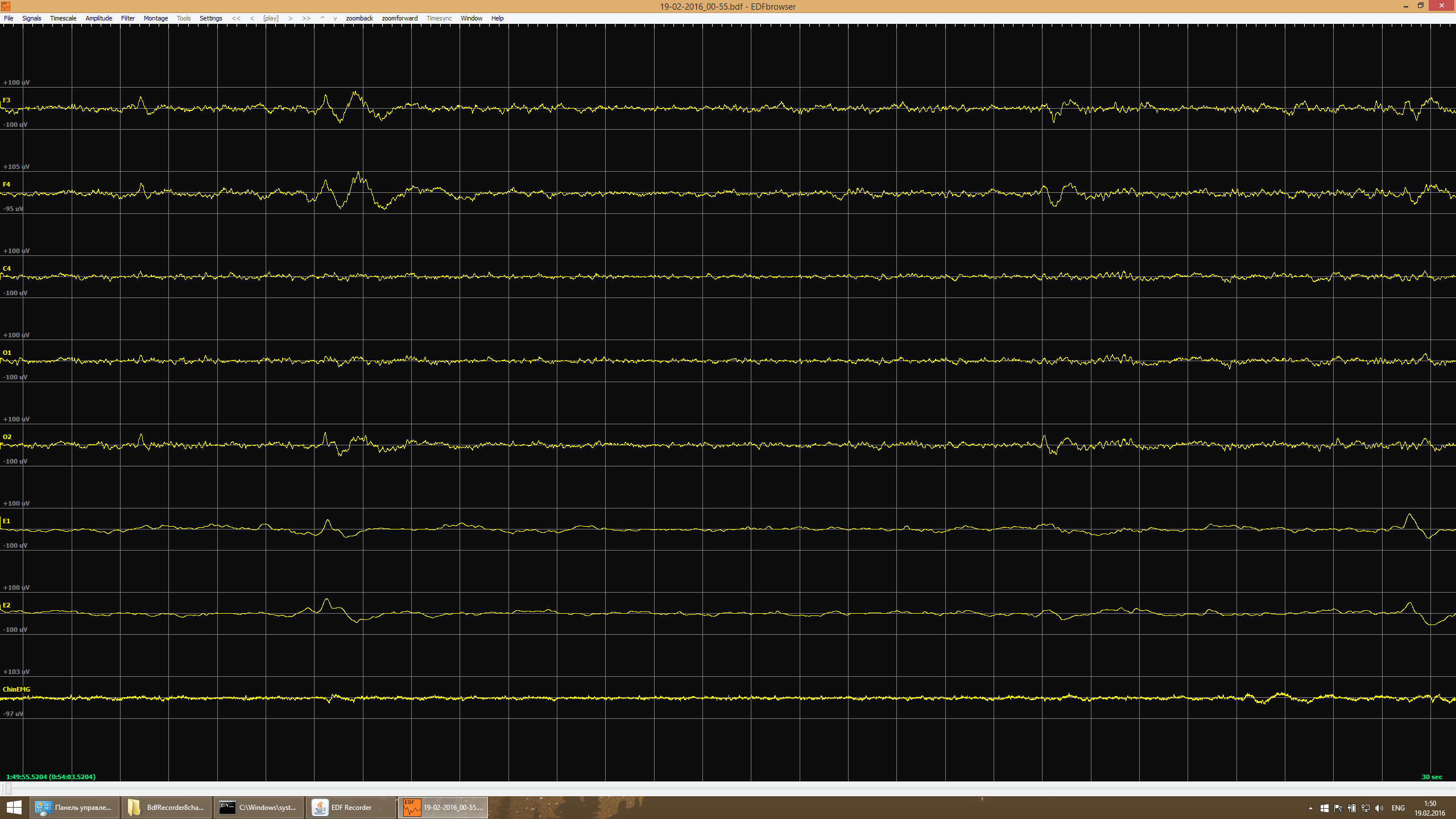Open the Timescale menu
1456x819 pixels.
pyautogui.click(x=63, y=18)
